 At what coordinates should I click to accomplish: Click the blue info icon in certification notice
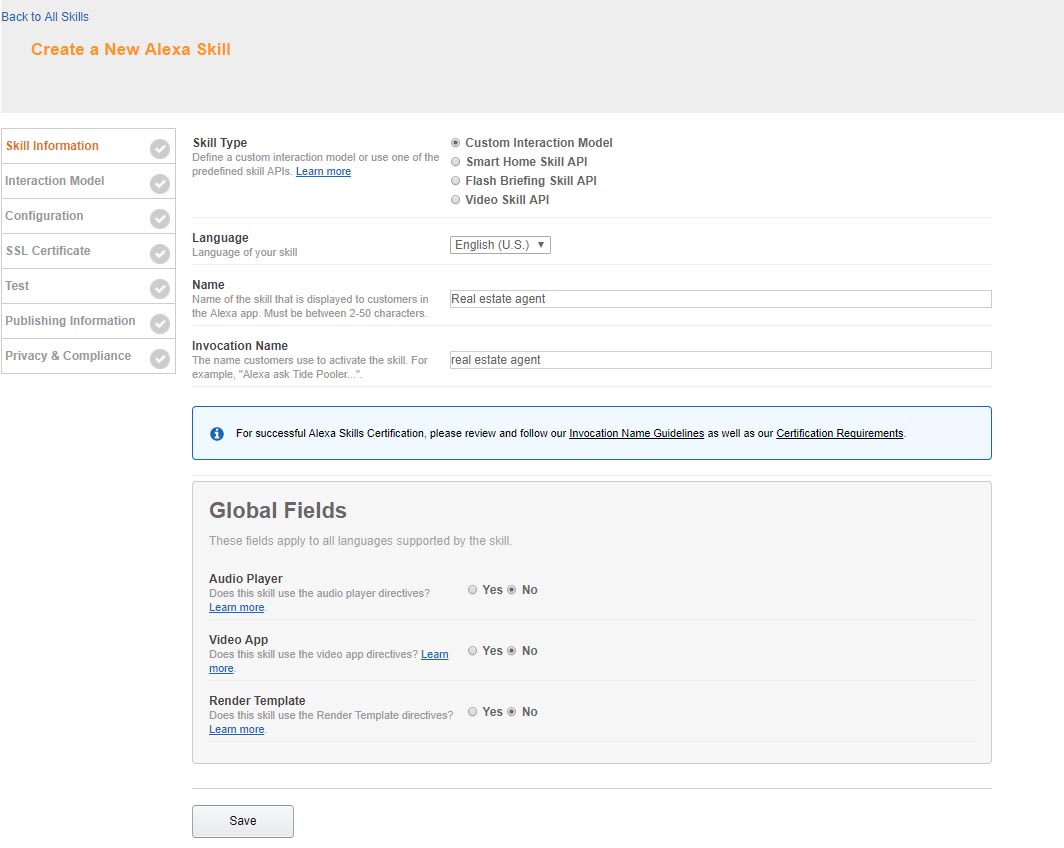[217, 433]
